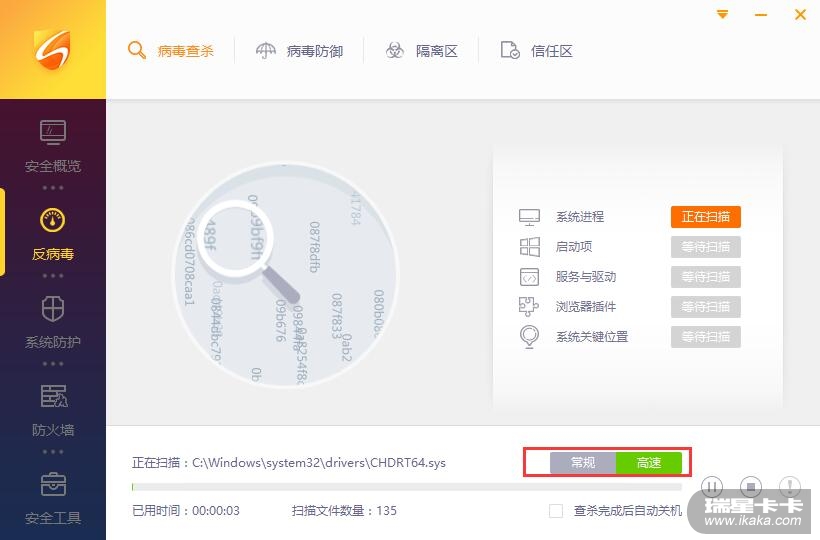Click the Rising antivirus shield logo
Screen dimensions: 820x540
pyautogui.click(x=52, y=50)
